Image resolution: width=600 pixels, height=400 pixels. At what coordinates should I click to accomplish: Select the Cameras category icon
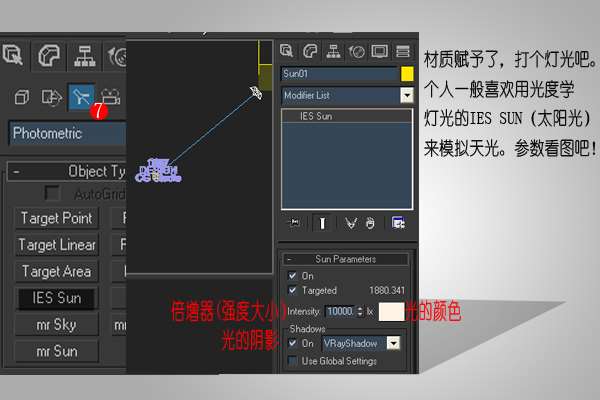click(111, 97)
